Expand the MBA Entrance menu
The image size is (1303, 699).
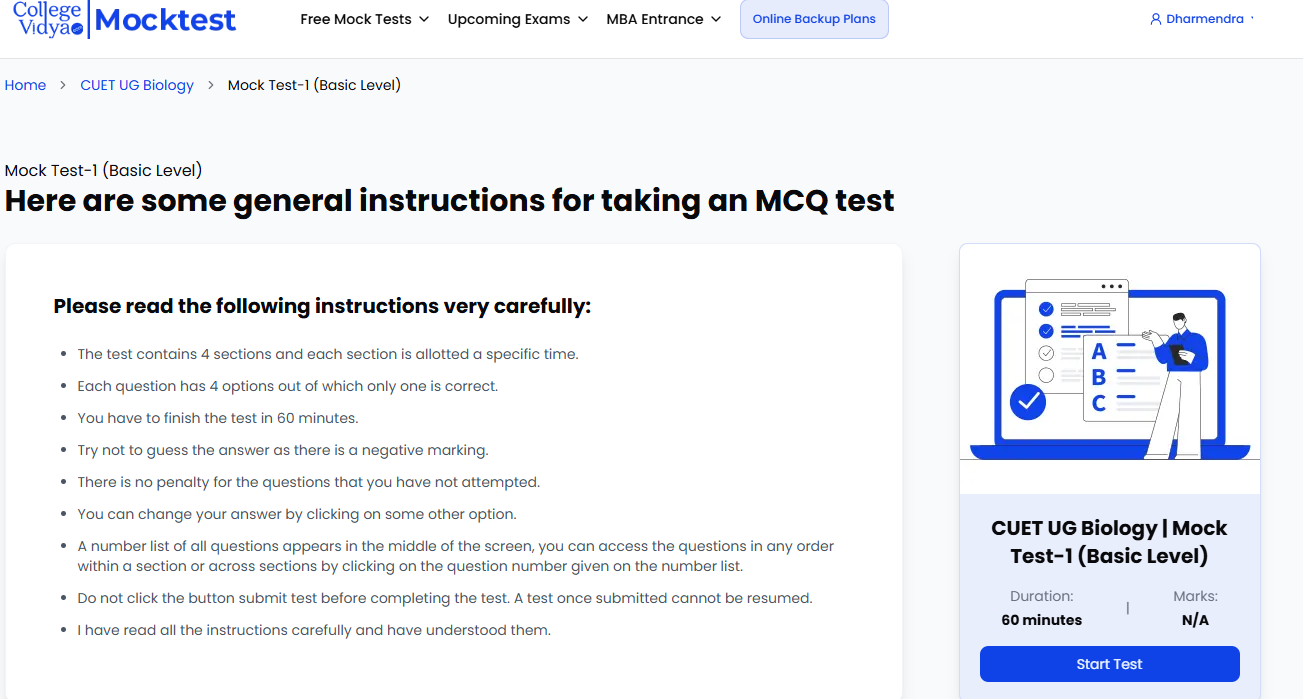coord(663,19)
